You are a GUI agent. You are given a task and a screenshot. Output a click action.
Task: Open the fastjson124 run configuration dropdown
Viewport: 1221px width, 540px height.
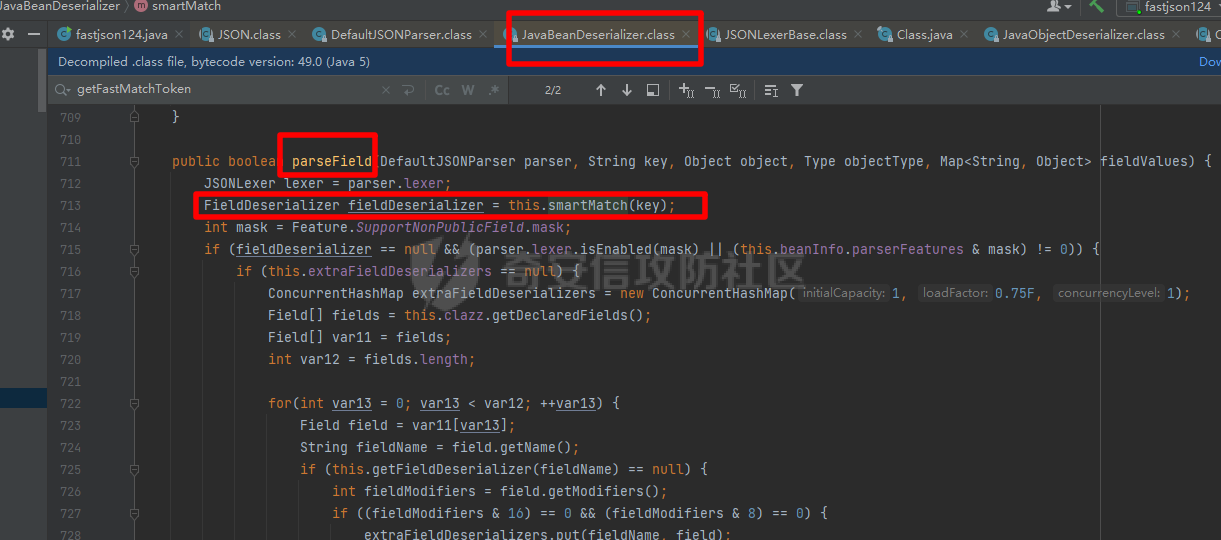point(1175,7)
